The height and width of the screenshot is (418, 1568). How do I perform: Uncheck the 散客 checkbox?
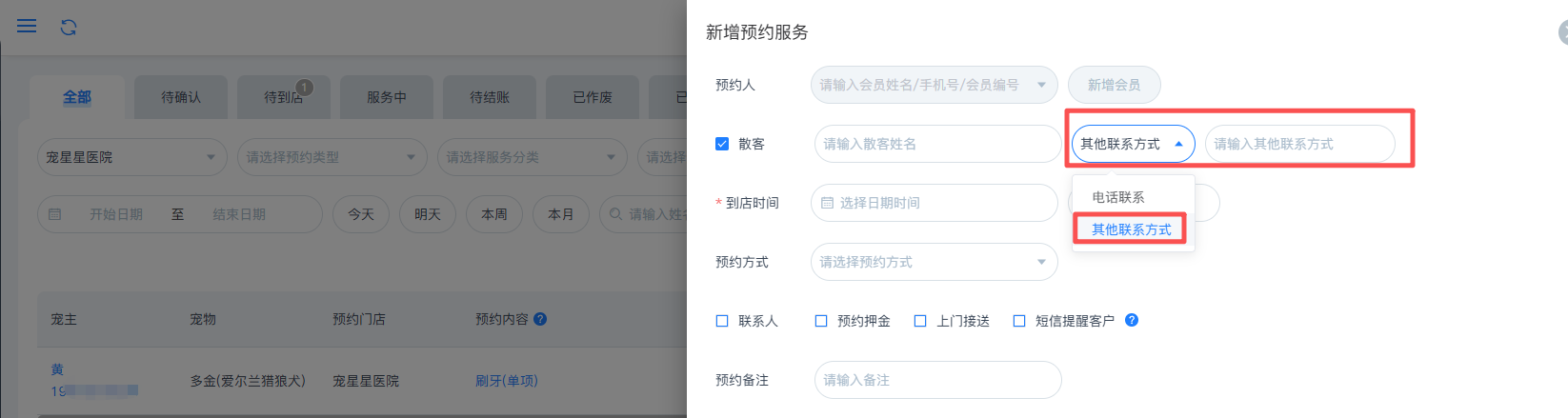(x=722, y=144)
